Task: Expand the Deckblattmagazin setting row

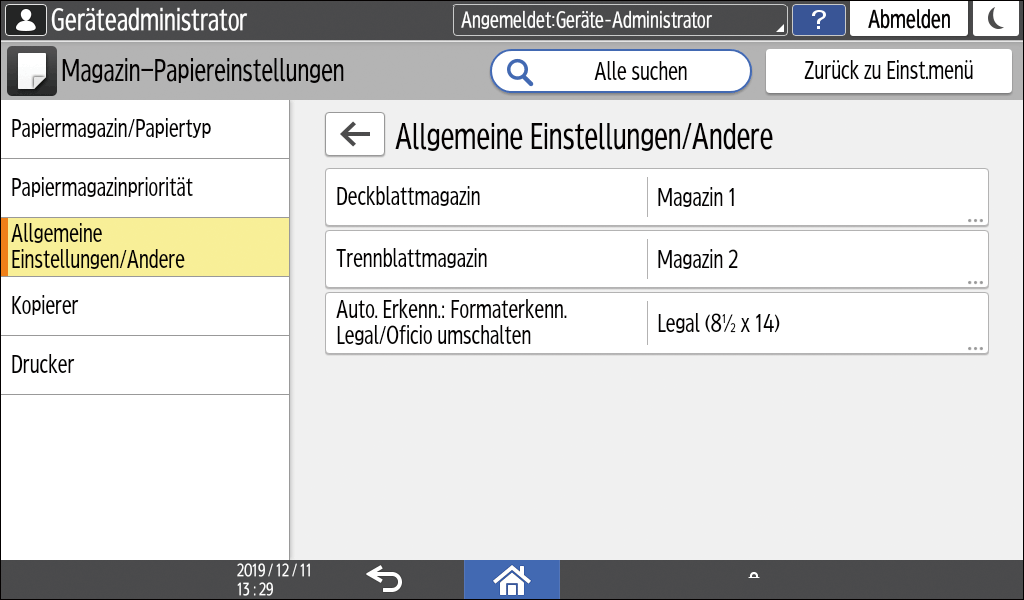Action: tap(656, 196)
